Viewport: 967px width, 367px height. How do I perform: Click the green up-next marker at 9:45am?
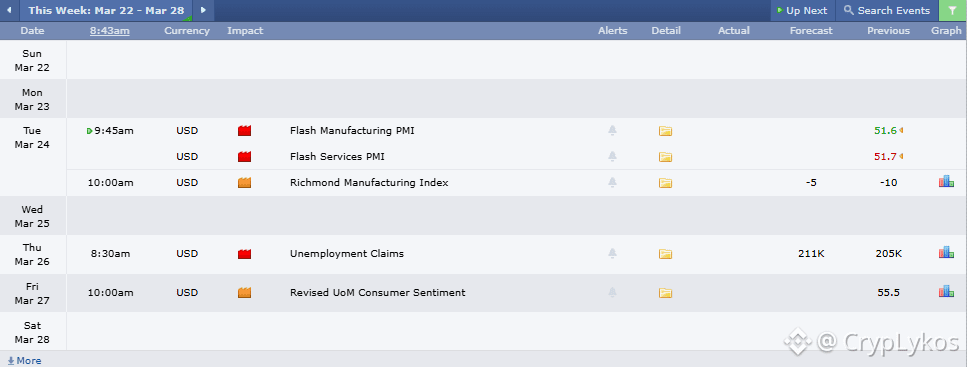(x=90, y=131)
